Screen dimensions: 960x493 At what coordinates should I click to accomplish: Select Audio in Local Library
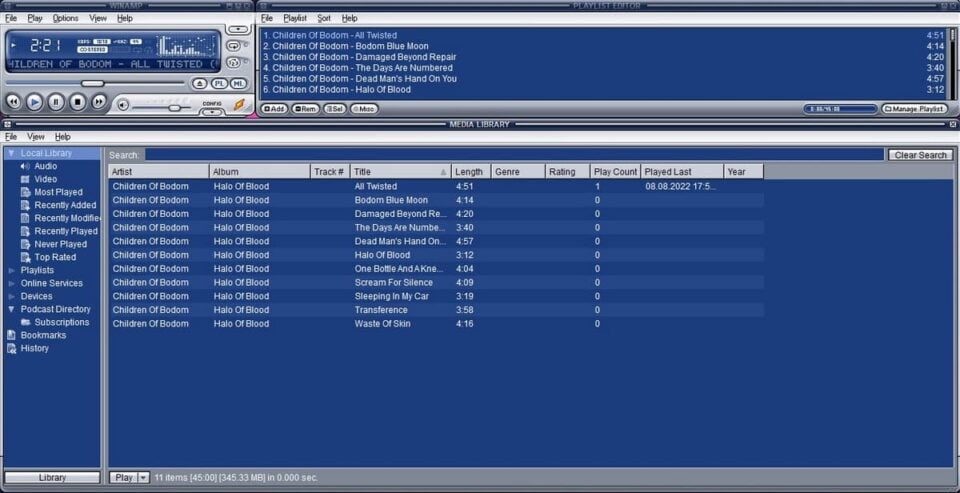coord(45,166)
